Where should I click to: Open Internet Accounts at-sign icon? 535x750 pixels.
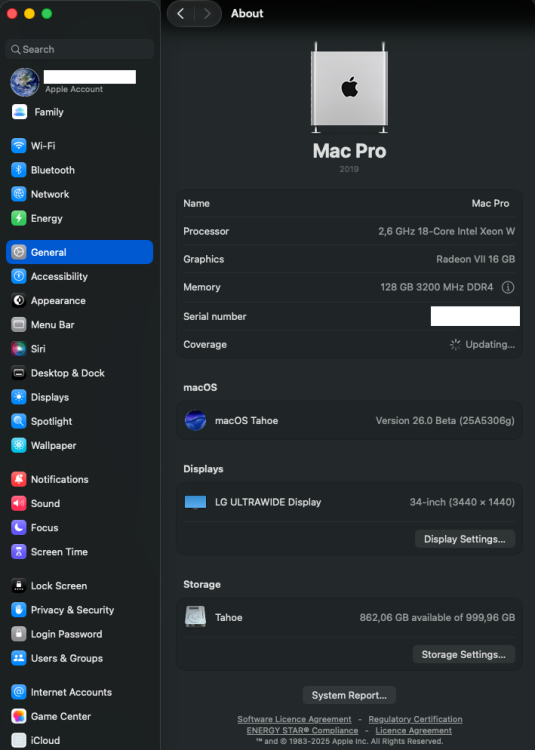point(19,692)
